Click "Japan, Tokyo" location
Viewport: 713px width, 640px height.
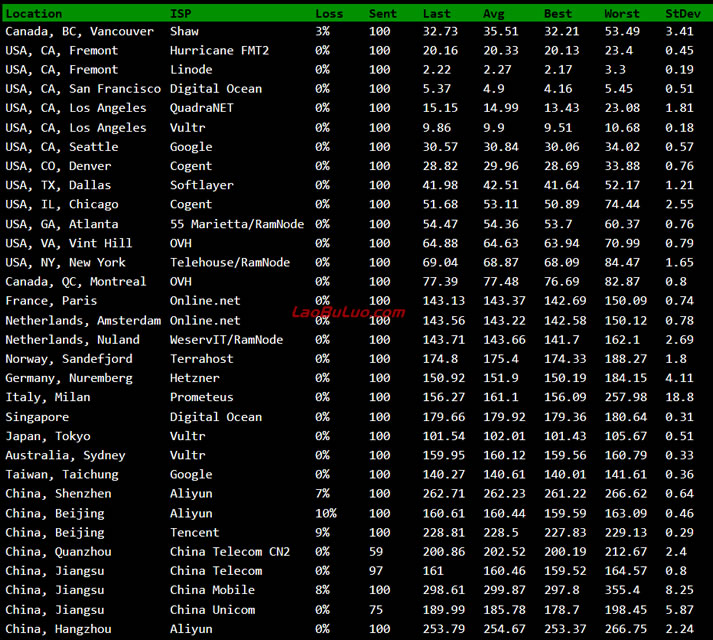tap(48, 436)
